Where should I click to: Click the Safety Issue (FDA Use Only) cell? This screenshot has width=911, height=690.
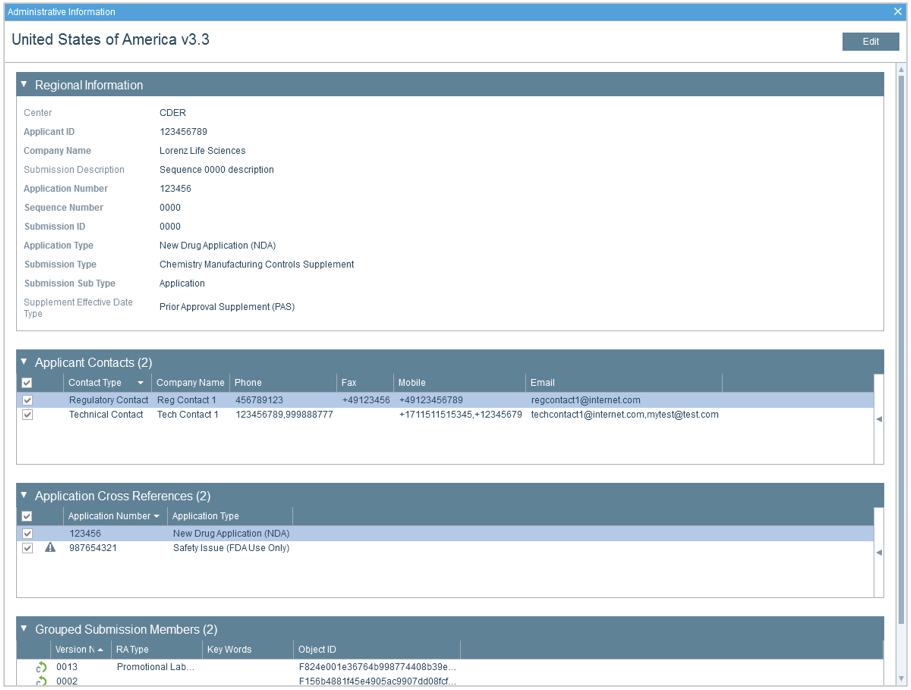pyautogui.click(x=231, y=548)
